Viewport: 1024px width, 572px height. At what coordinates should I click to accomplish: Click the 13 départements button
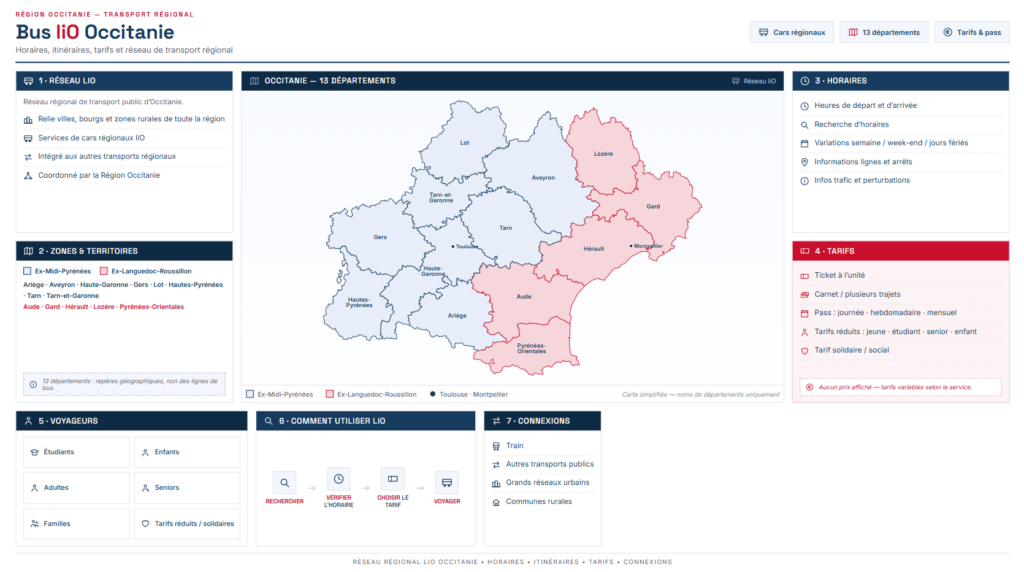[x=884, y=32]
